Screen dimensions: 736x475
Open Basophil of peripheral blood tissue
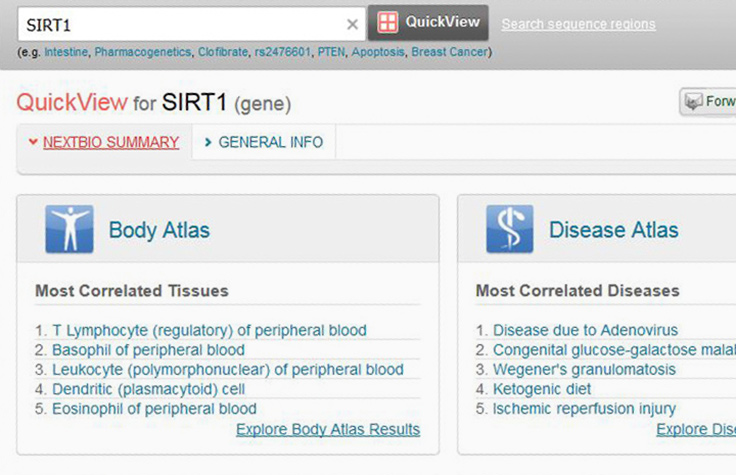pos(148,350)
